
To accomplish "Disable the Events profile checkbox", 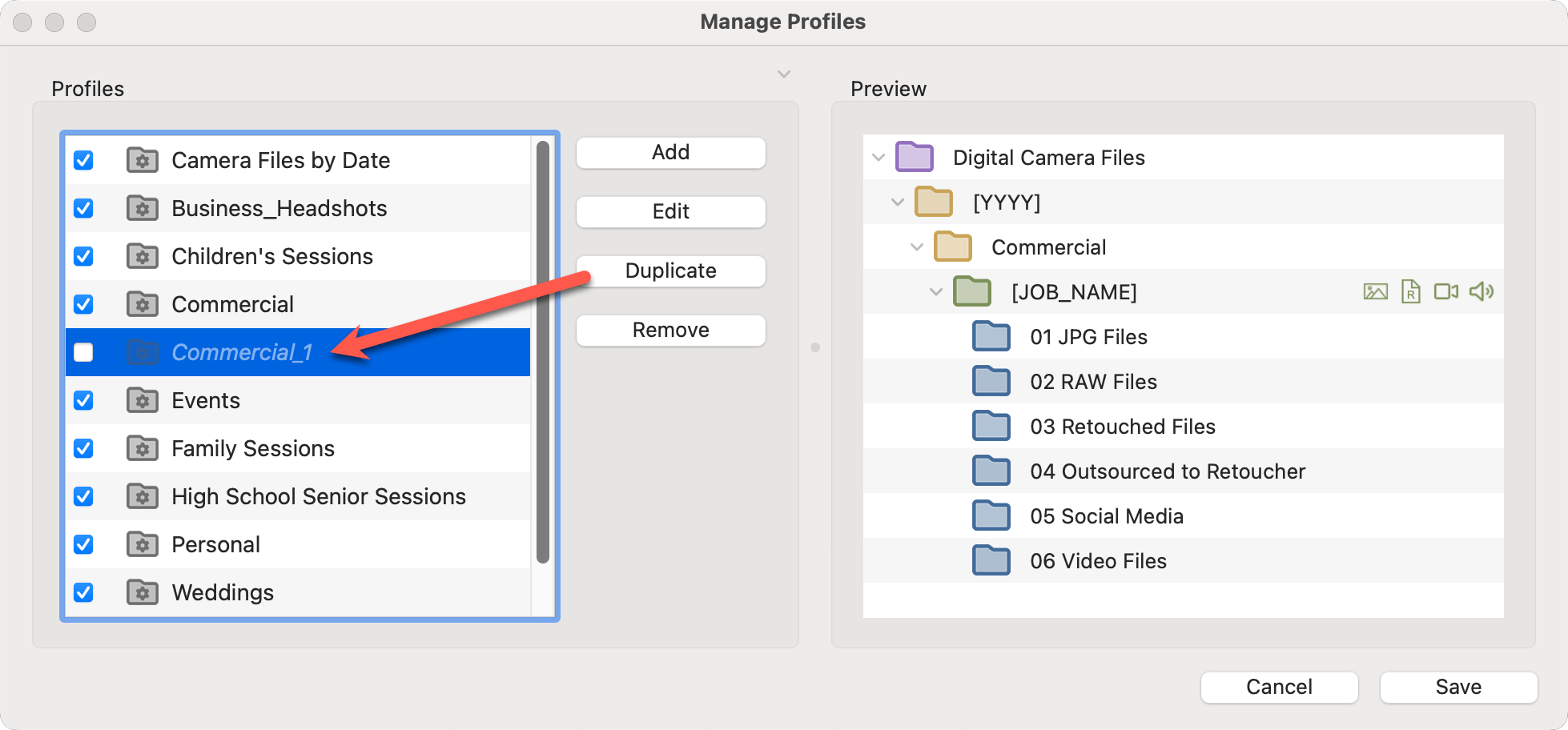I will (x=83, y=400).
